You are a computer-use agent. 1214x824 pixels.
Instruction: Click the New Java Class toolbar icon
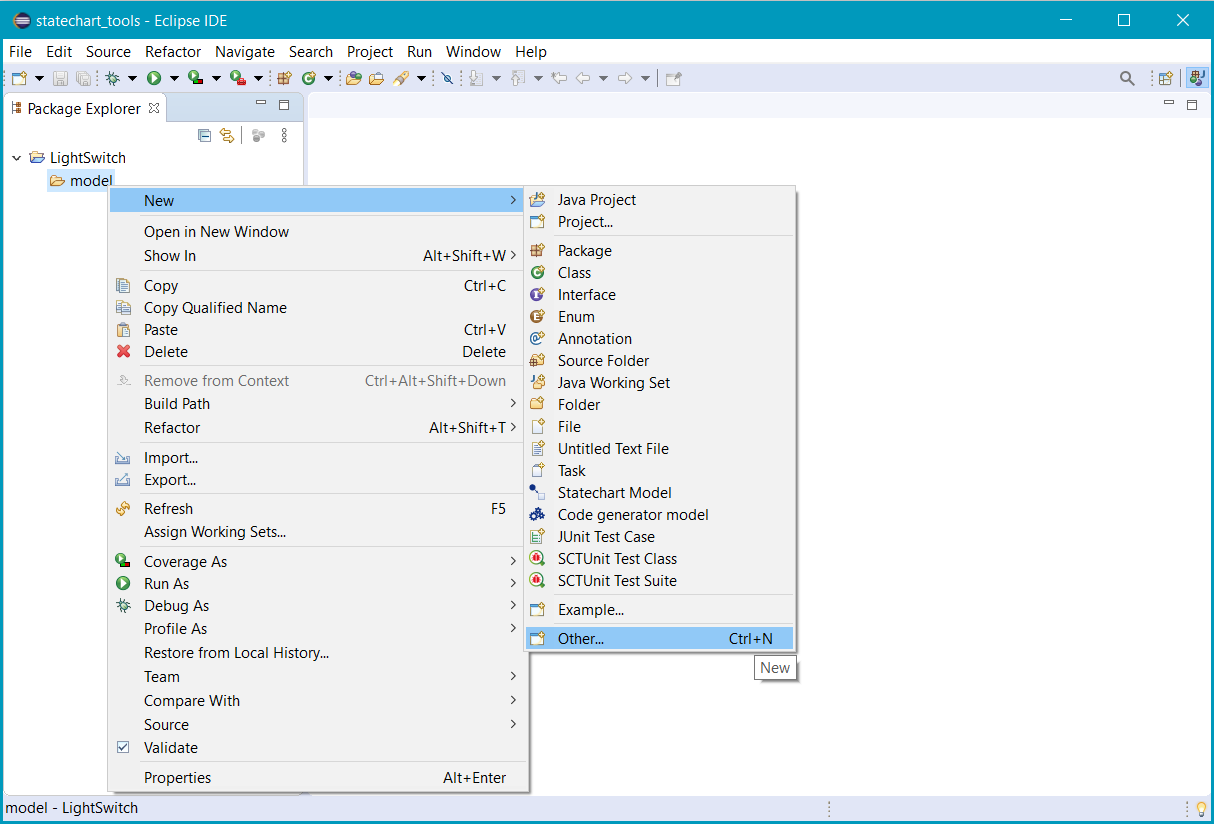pos(308,78)
